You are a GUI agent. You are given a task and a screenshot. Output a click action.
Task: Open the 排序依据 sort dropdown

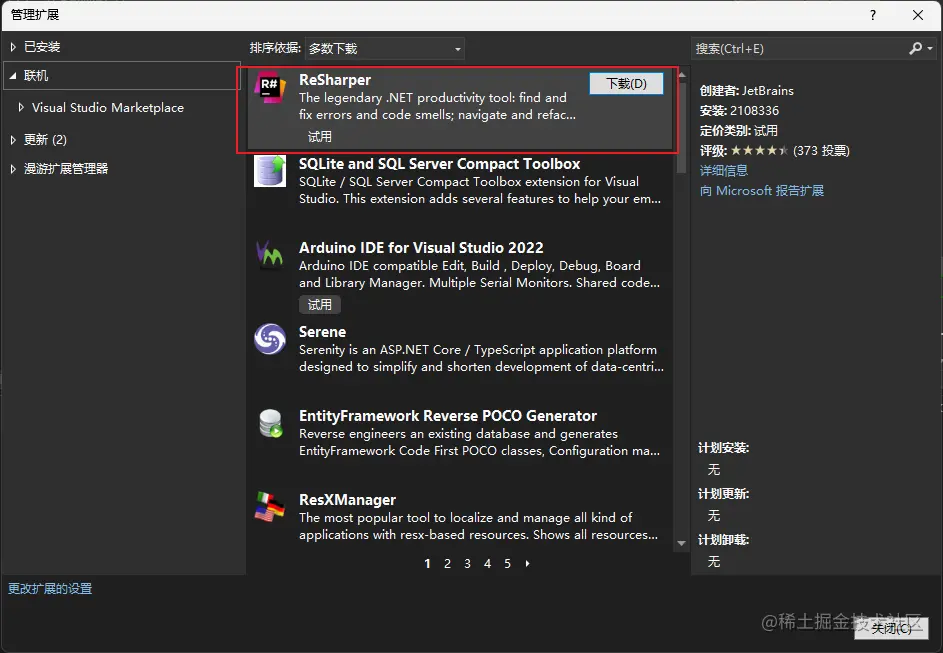pos(385,49)
